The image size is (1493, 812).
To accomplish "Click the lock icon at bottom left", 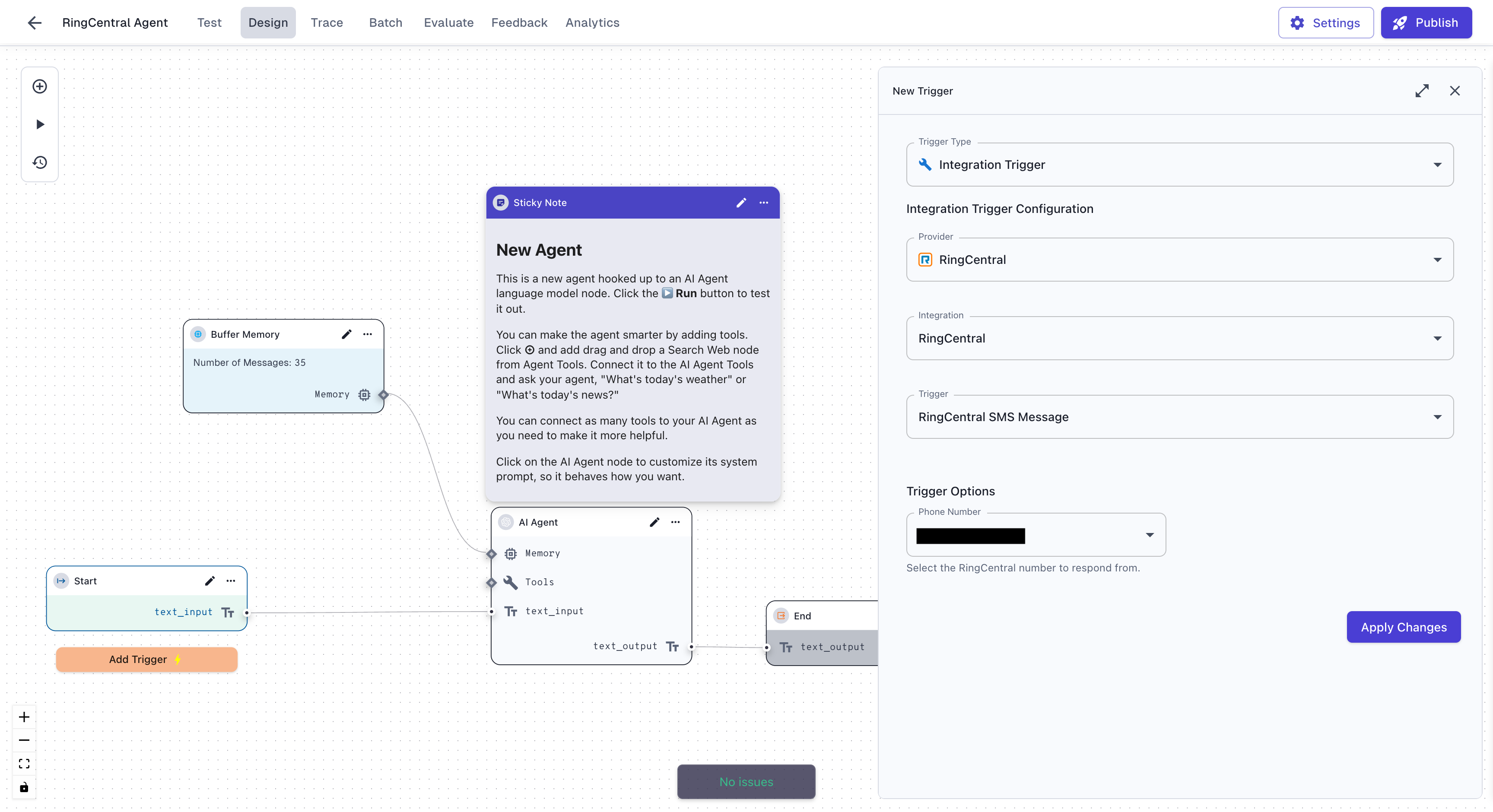I will tap(24, 787).
